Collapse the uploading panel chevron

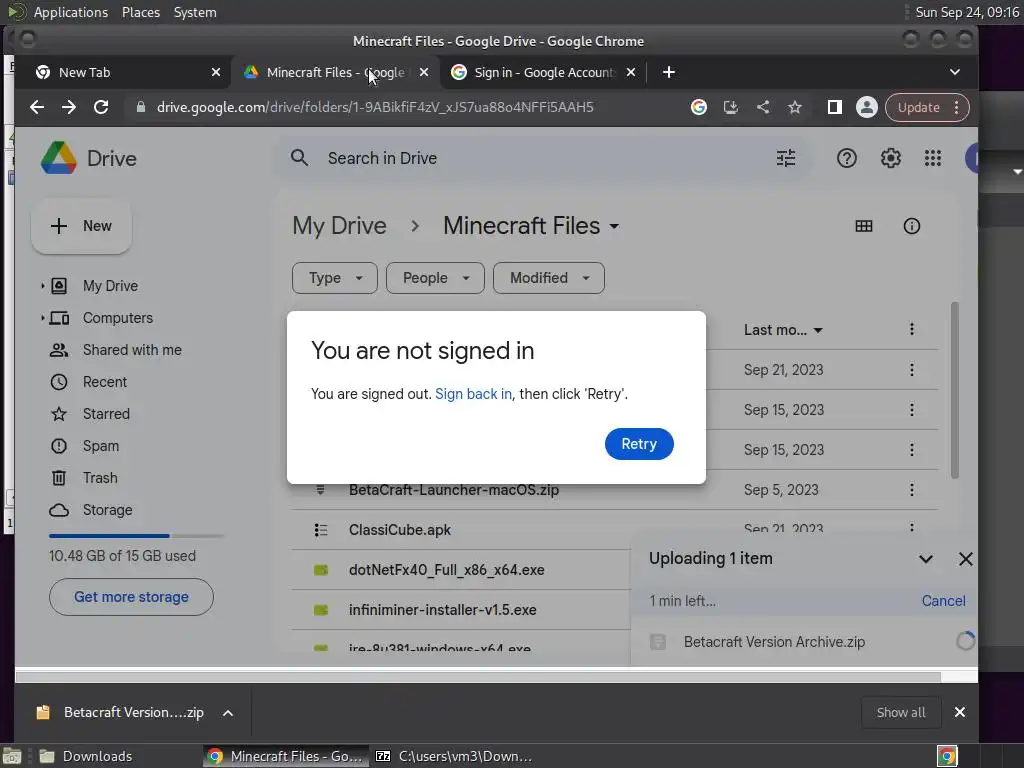pyautogui.click(x=925, y=559)
